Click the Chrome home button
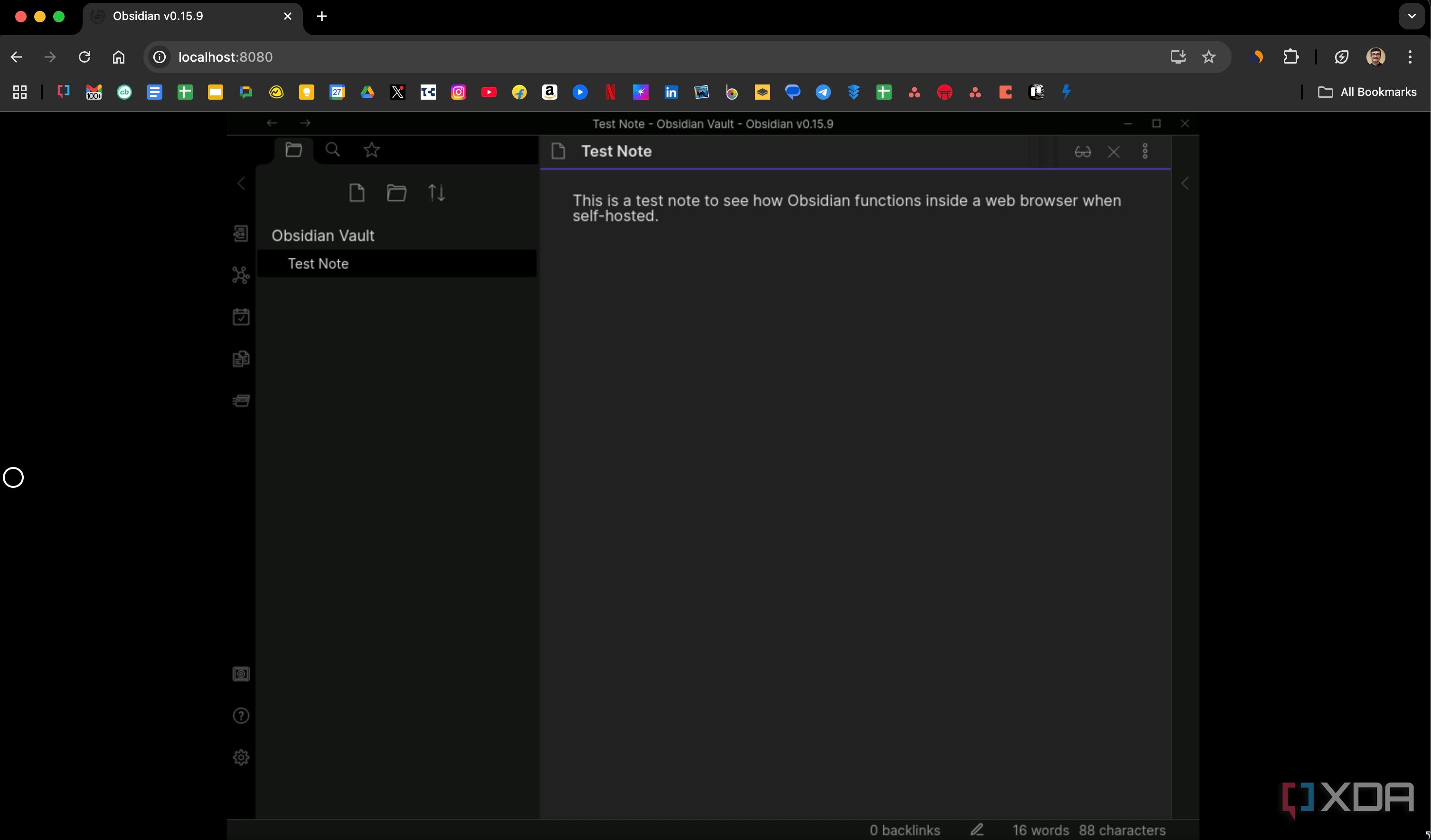The width and height of the screenshot is (1431, 840). click(x=118, y=57)
